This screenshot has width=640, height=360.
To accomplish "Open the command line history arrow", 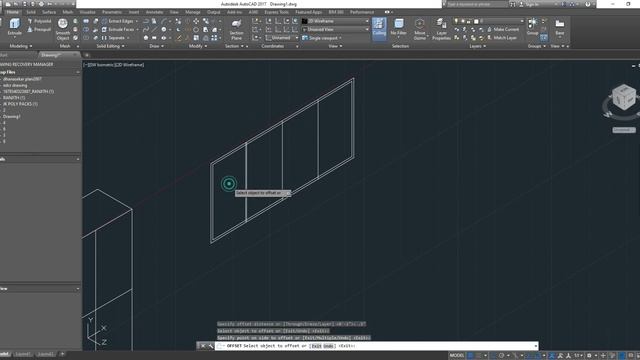I will coord(536,346).
